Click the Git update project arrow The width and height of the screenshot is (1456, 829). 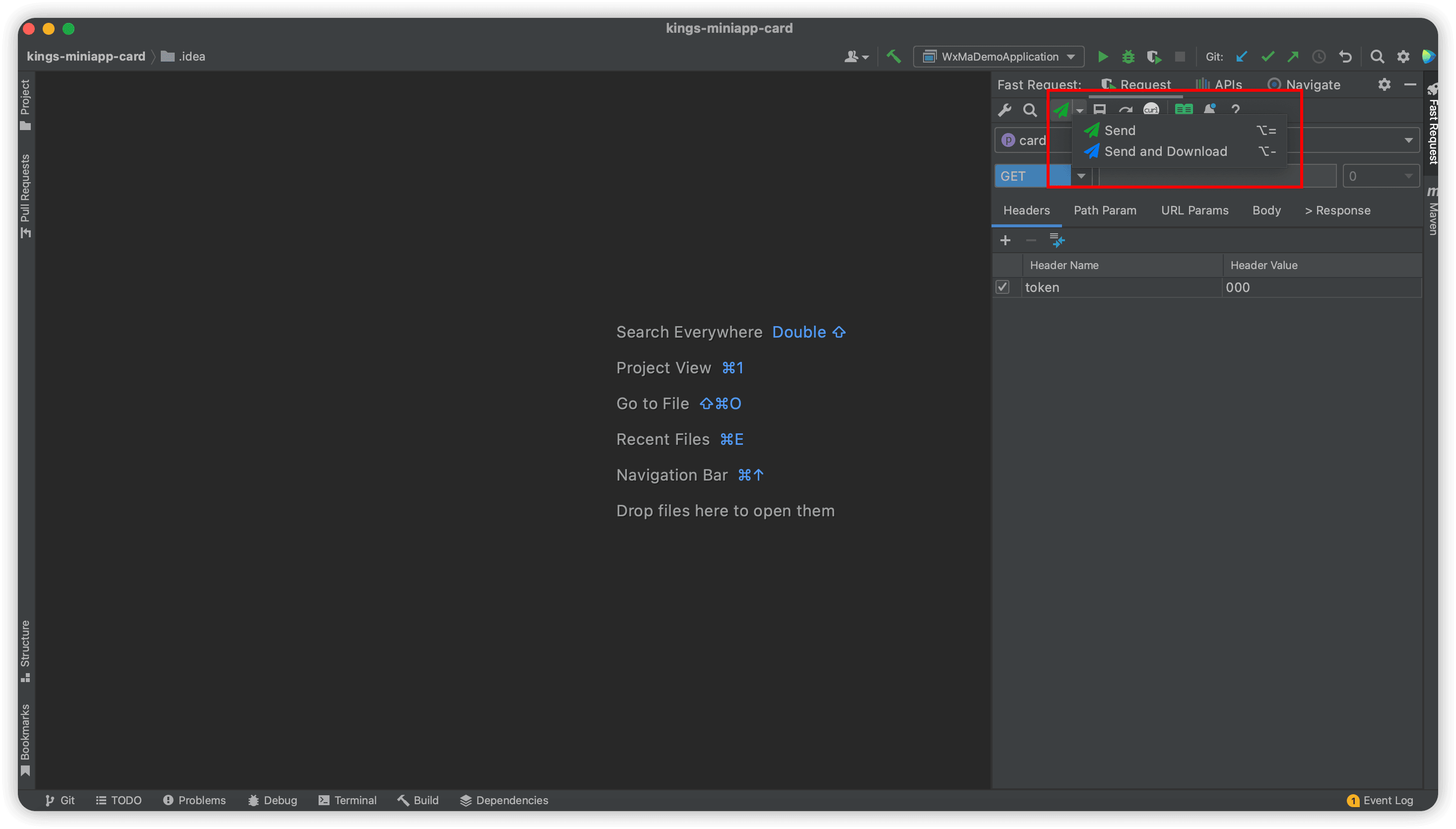point(1242,57)
